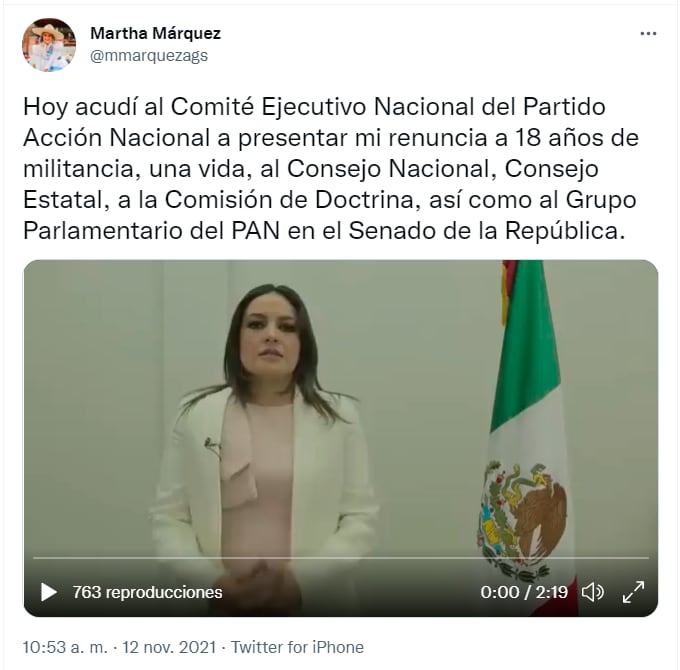The width and height of the screenshot is (680, 670).
Task: Open the @mmarquezags handle link
Action: point(149,56)
